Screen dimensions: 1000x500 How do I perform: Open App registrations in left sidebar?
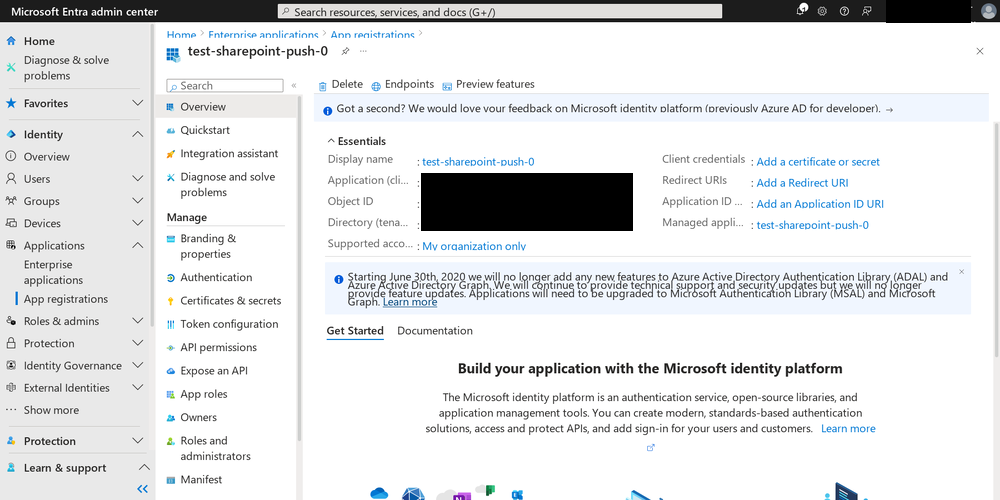(x=66, y=299)
